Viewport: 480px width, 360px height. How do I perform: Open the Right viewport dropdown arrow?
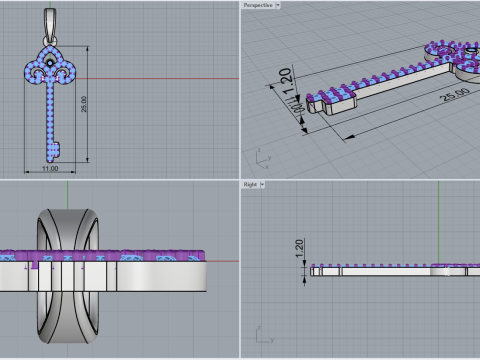pyautogui.click(x=262, y=184)
